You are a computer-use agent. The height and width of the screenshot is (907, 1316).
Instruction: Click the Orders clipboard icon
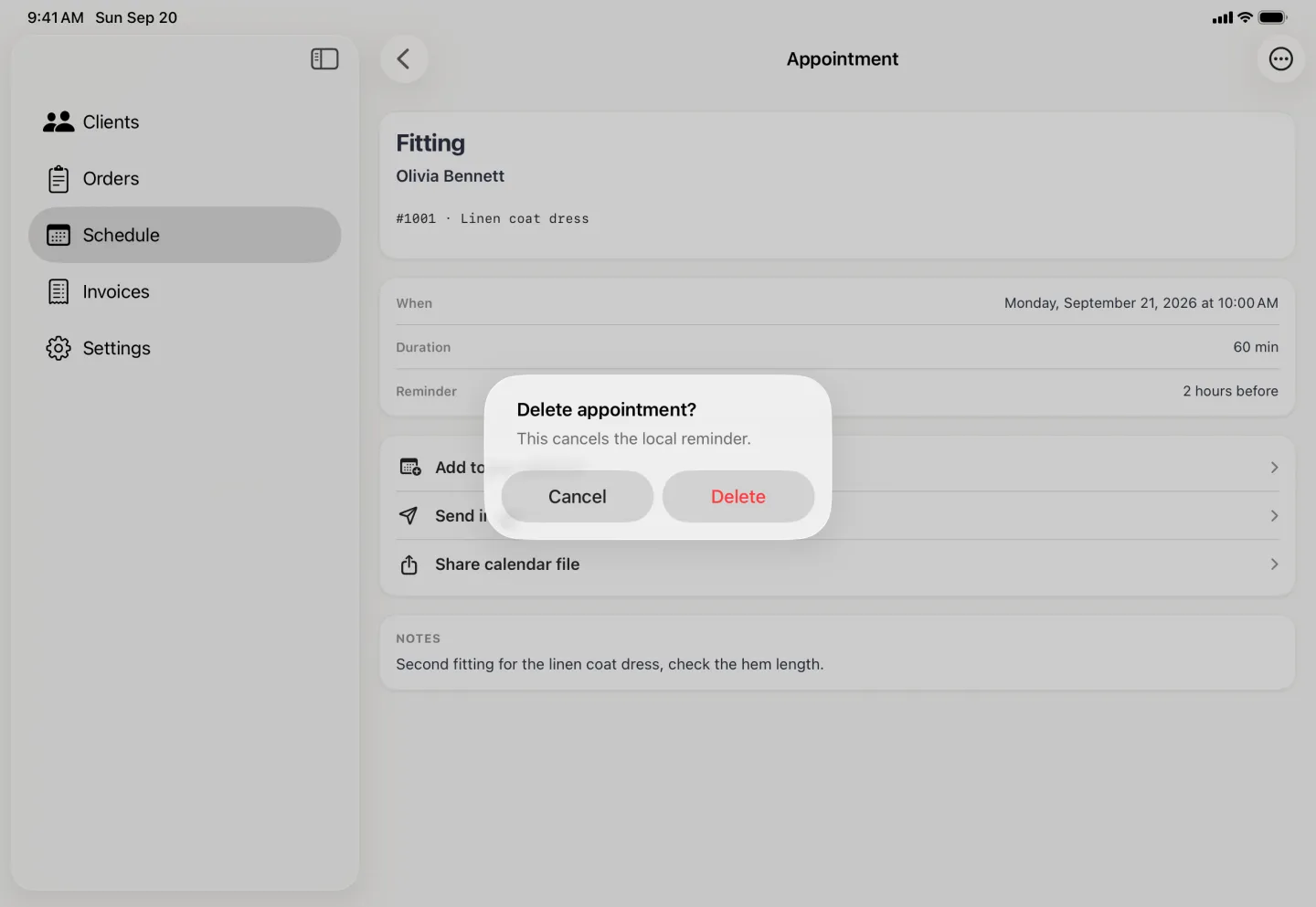click(58, 179)
